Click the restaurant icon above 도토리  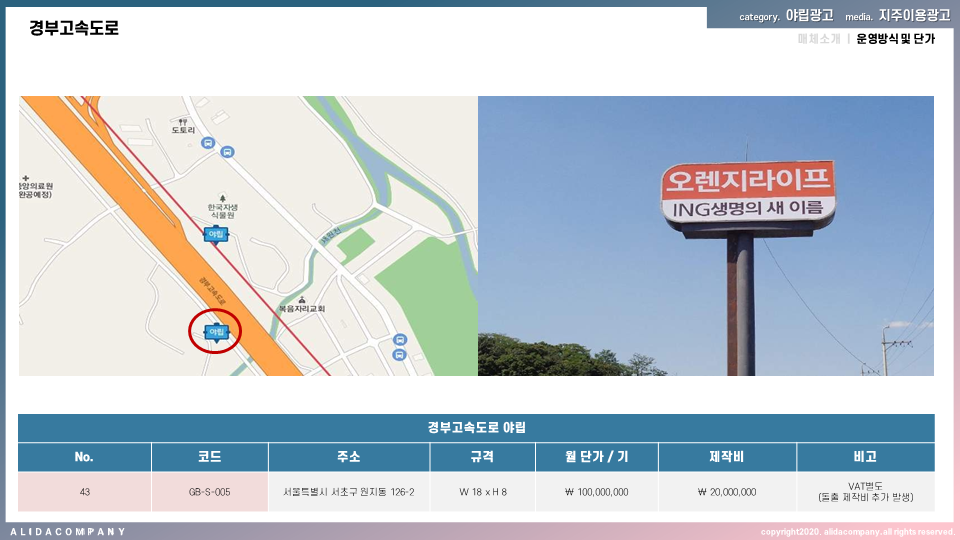(181, 120)
